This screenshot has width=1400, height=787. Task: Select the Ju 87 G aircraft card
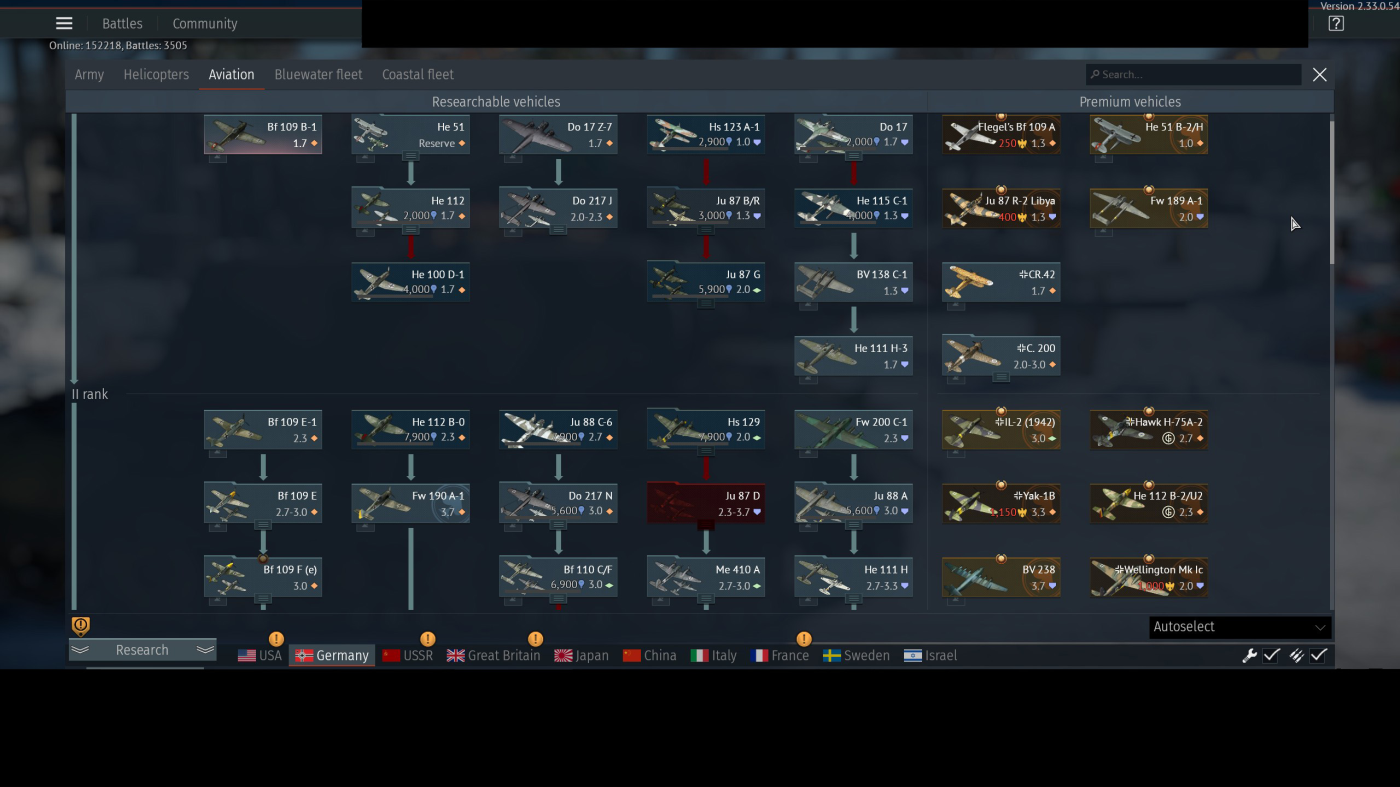tap(706, 282)
